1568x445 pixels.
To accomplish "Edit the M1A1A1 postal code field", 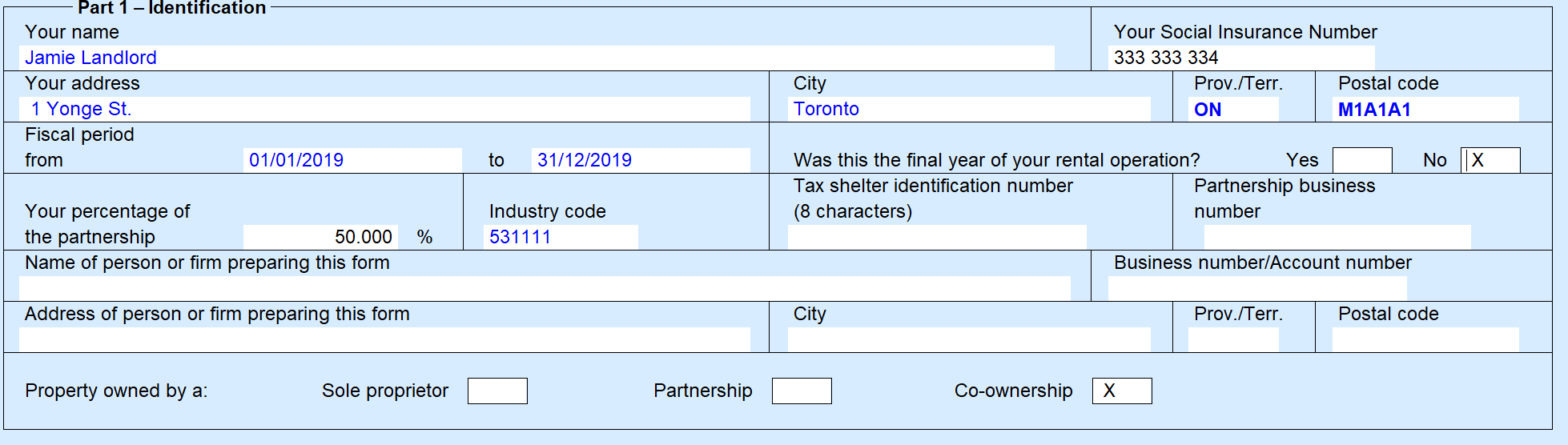I will click(1425, 109).
